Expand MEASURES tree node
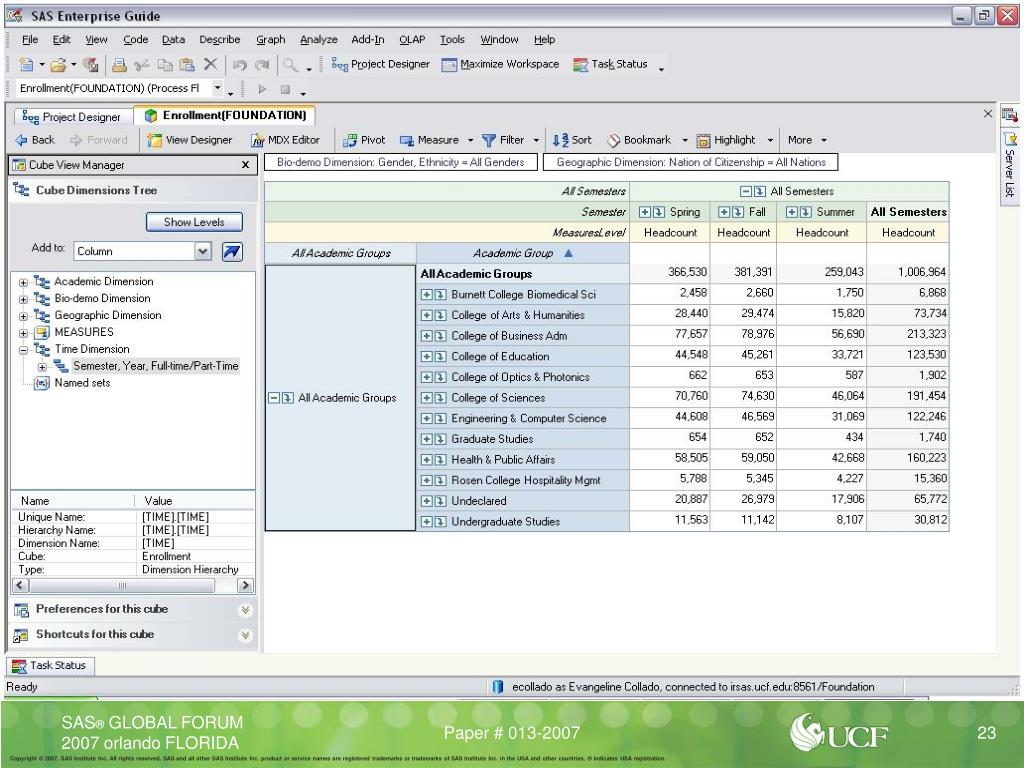Screen dimensions: 1024x768 (24, 333)
